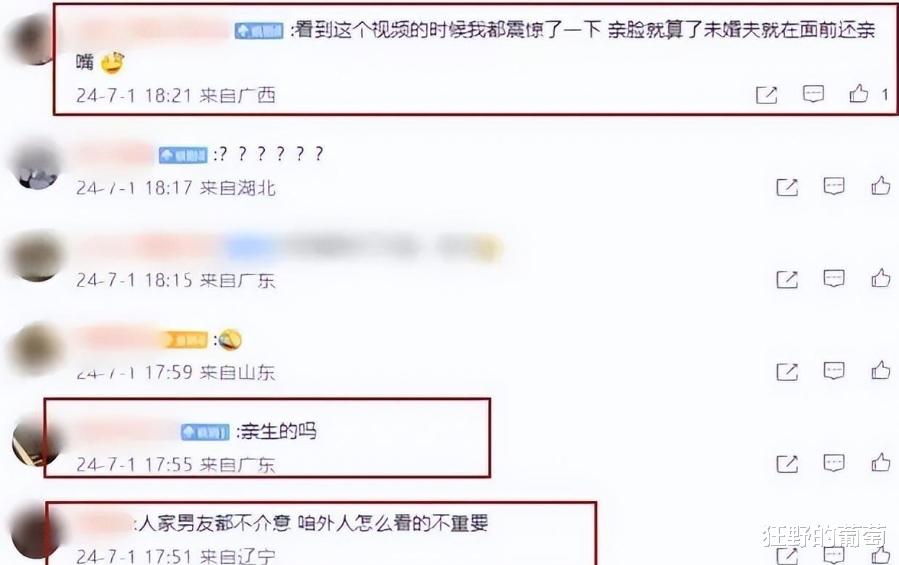Screen dimensions: 899x565
Task: Click the Shandong commenter's avatar
Action: 36,349
